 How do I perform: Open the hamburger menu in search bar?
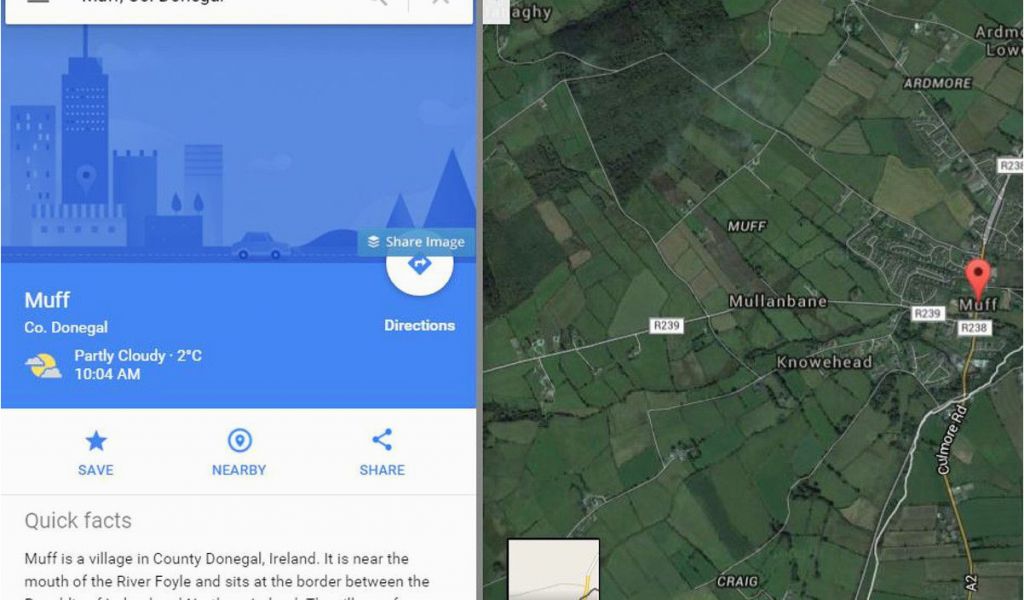[38, 2]
